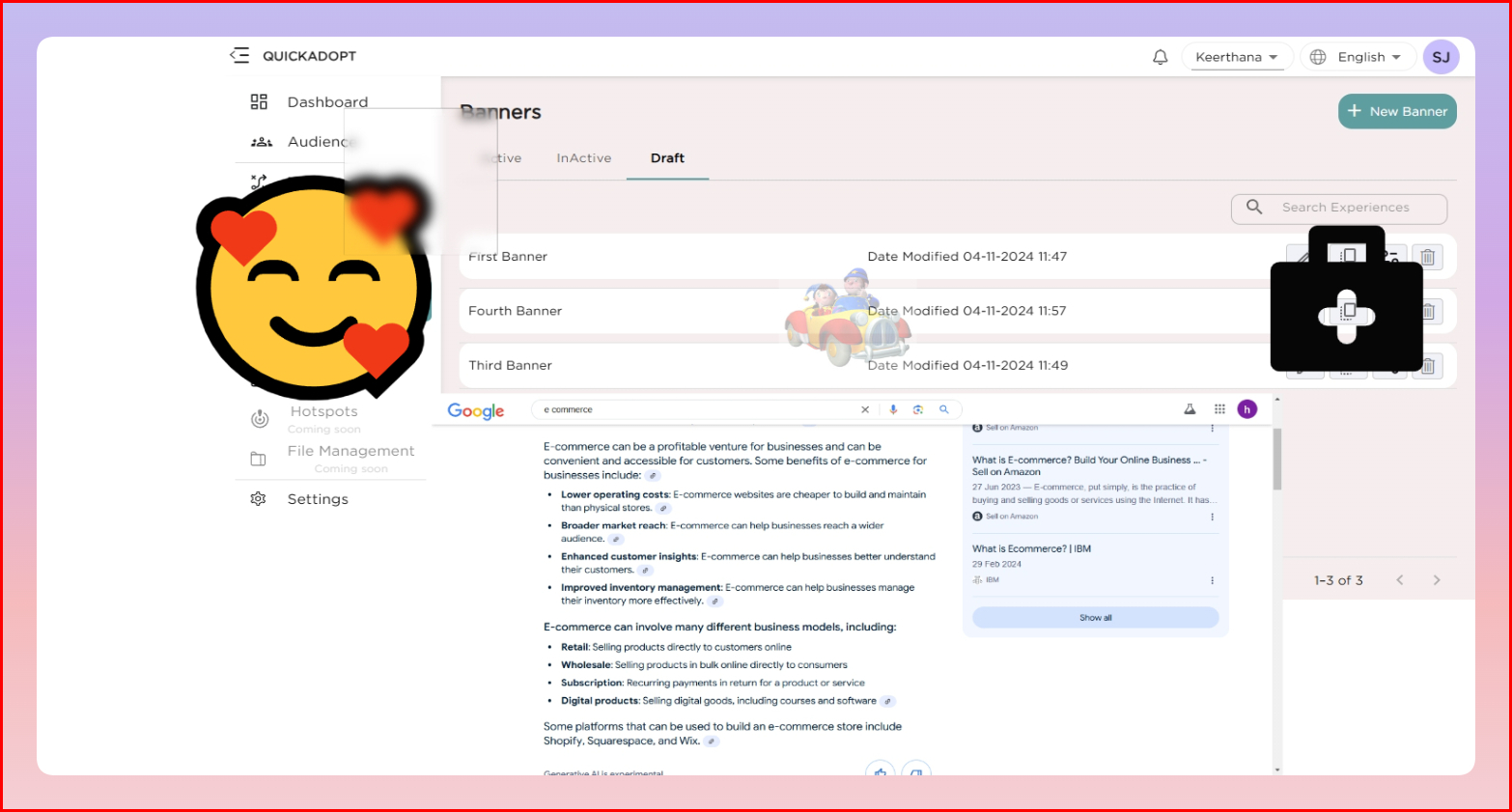Open three-dot menu for IBM result

[x=1212, y=580]
